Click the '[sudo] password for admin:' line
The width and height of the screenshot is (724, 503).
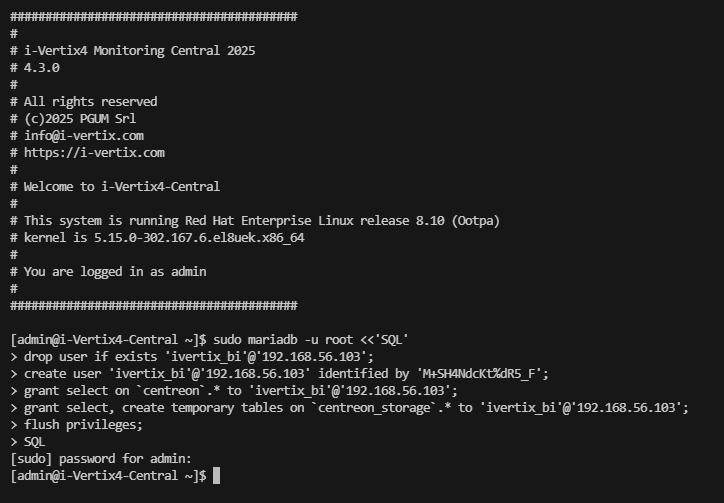coord(101,459)
